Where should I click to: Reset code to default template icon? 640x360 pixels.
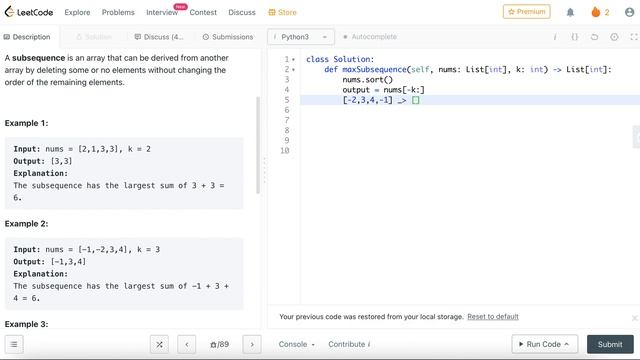(x=594, y=37)
